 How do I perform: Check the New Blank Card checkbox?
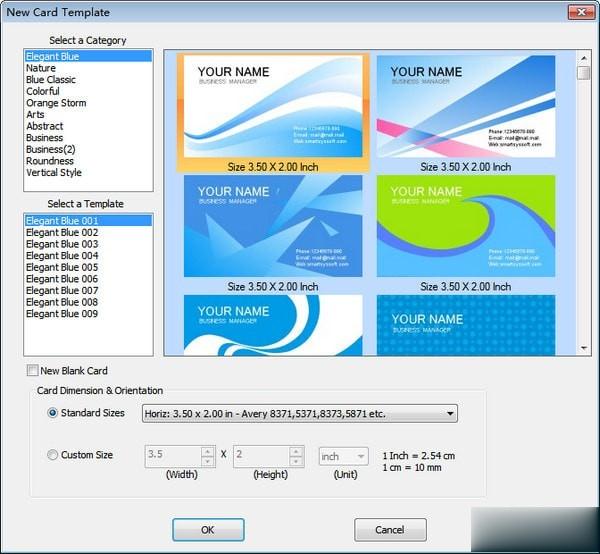pos(33,370)
